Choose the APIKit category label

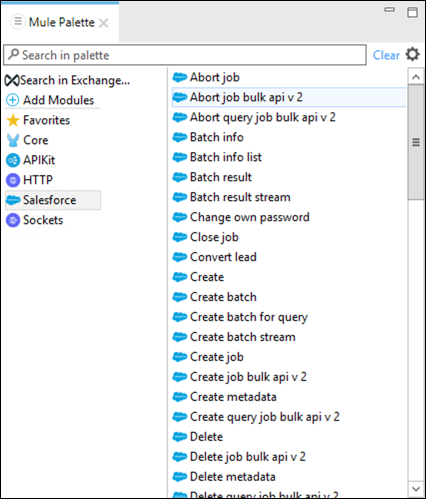39,160
